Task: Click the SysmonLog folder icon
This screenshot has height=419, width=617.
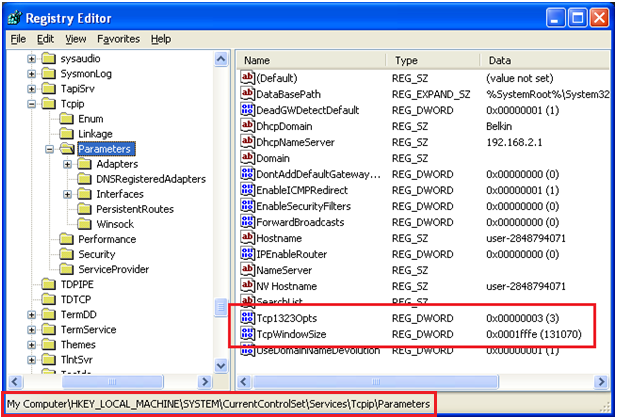Action: pos(48,74)
